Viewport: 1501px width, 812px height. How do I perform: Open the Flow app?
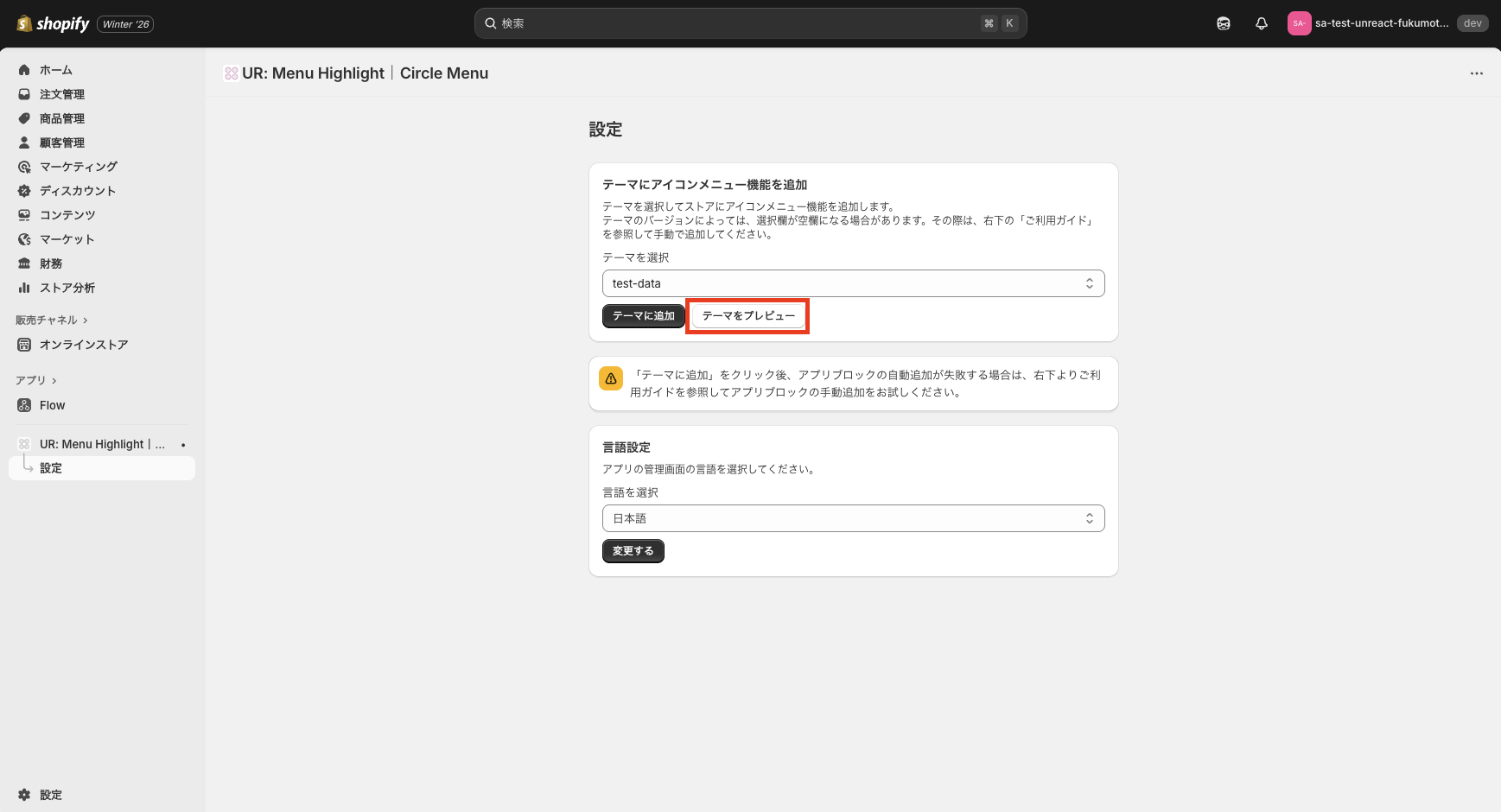tap(52, 404)
